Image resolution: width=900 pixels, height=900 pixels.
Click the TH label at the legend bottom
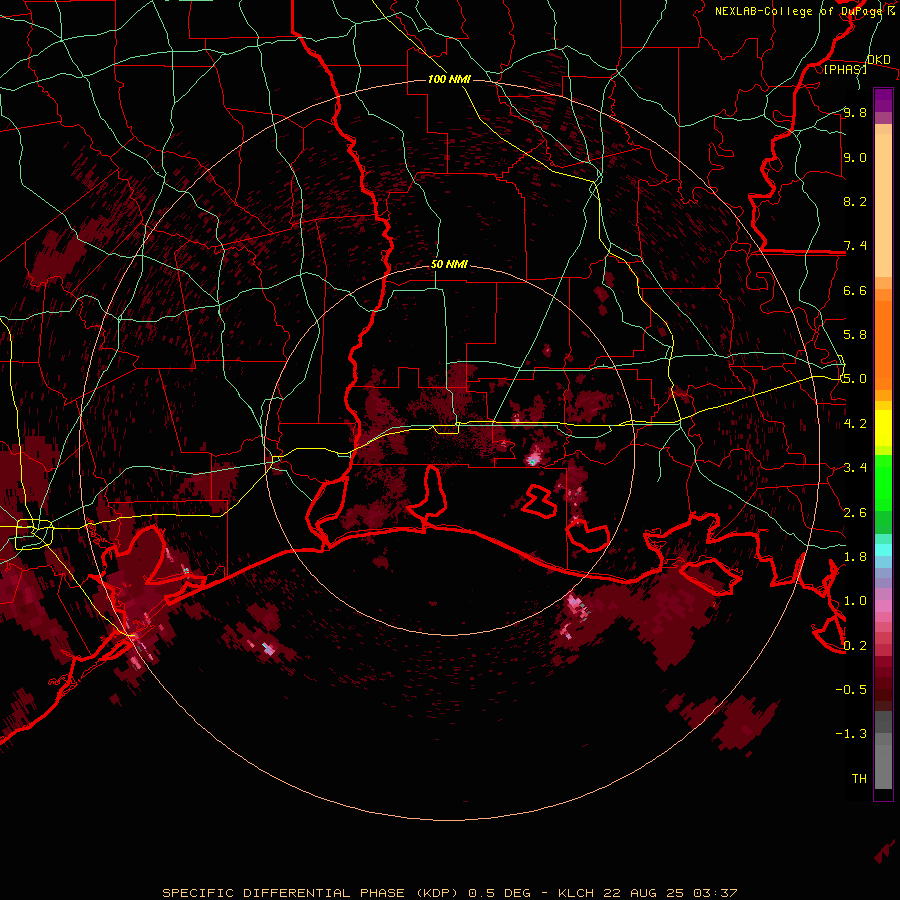click(x=859, y=779)
